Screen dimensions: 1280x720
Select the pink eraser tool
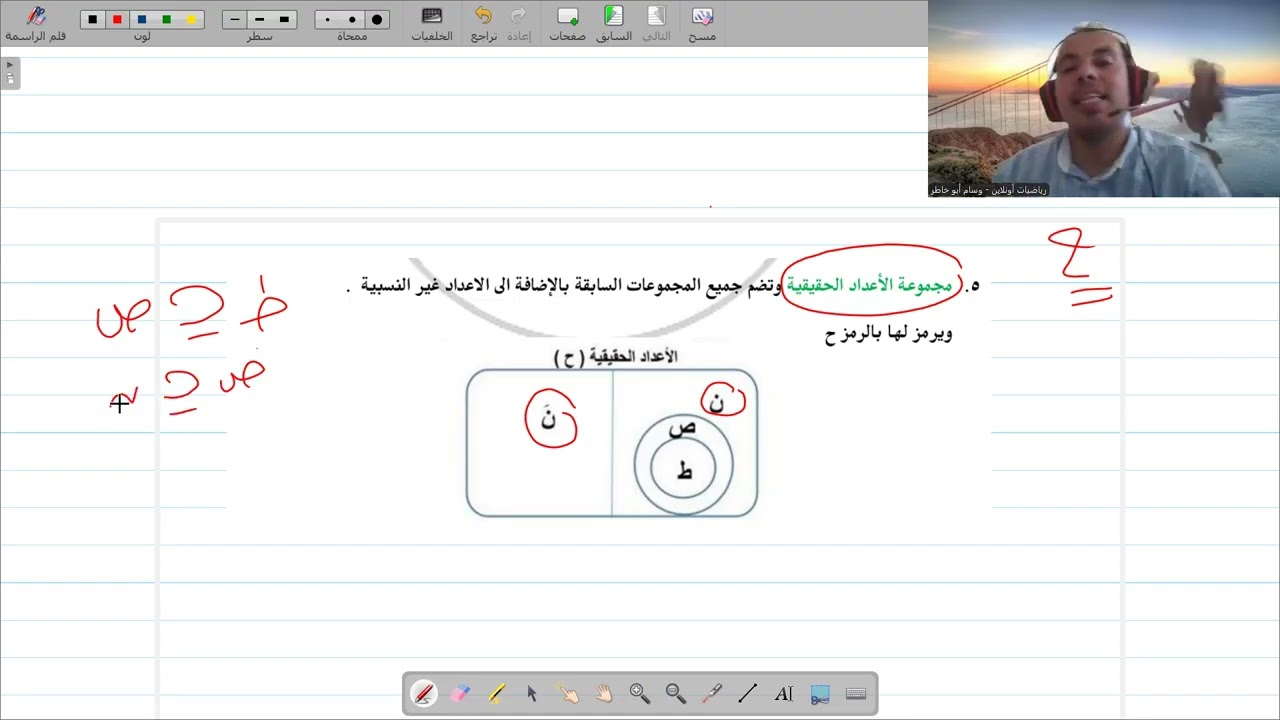(x=460, y=693)
